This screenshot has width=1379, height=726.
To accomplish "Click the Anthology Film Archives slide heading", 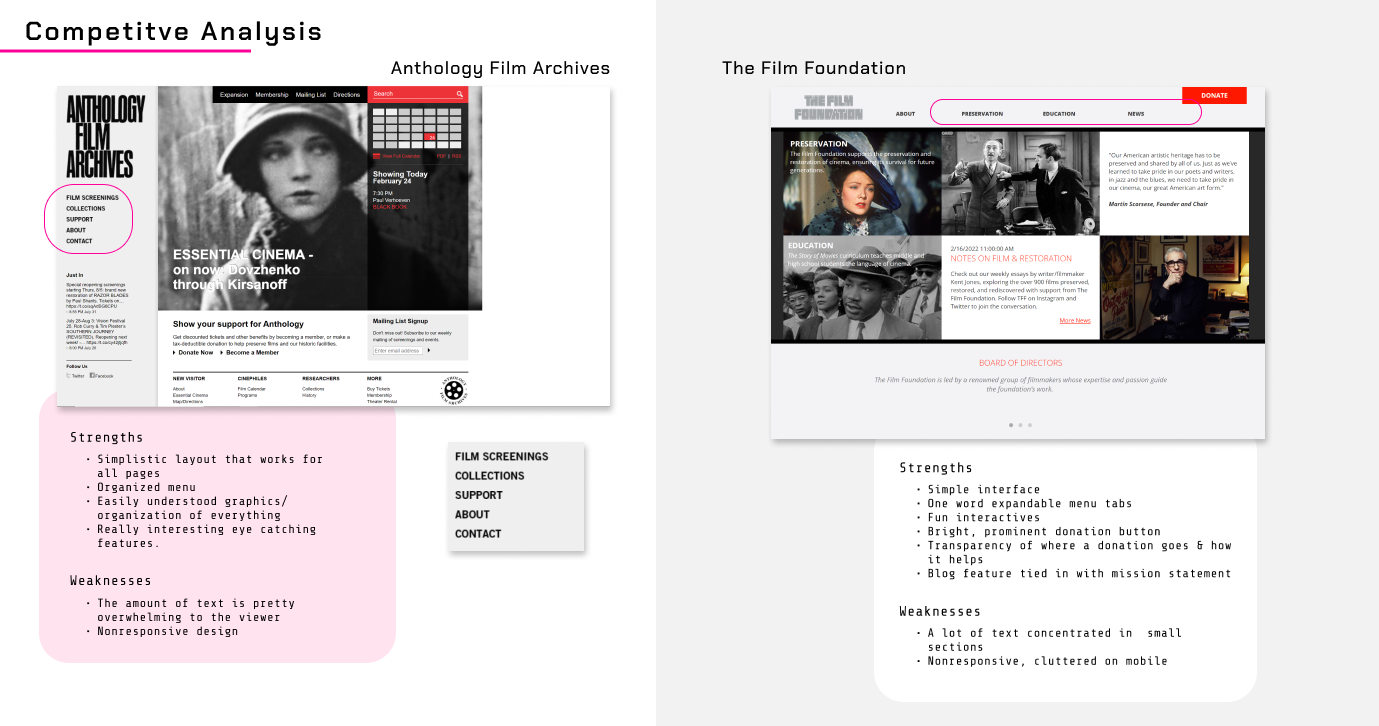I will click(500, 68).
